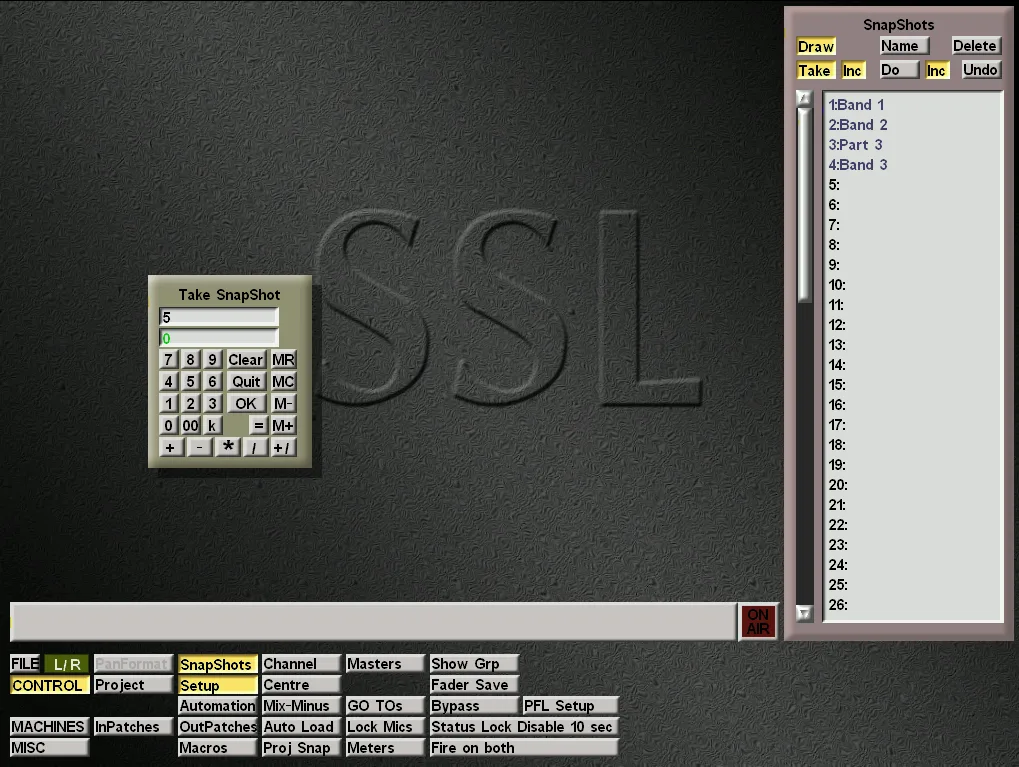Click the divide (/) key
This screenshot has height=767, width=1019.
pos(255,447)
